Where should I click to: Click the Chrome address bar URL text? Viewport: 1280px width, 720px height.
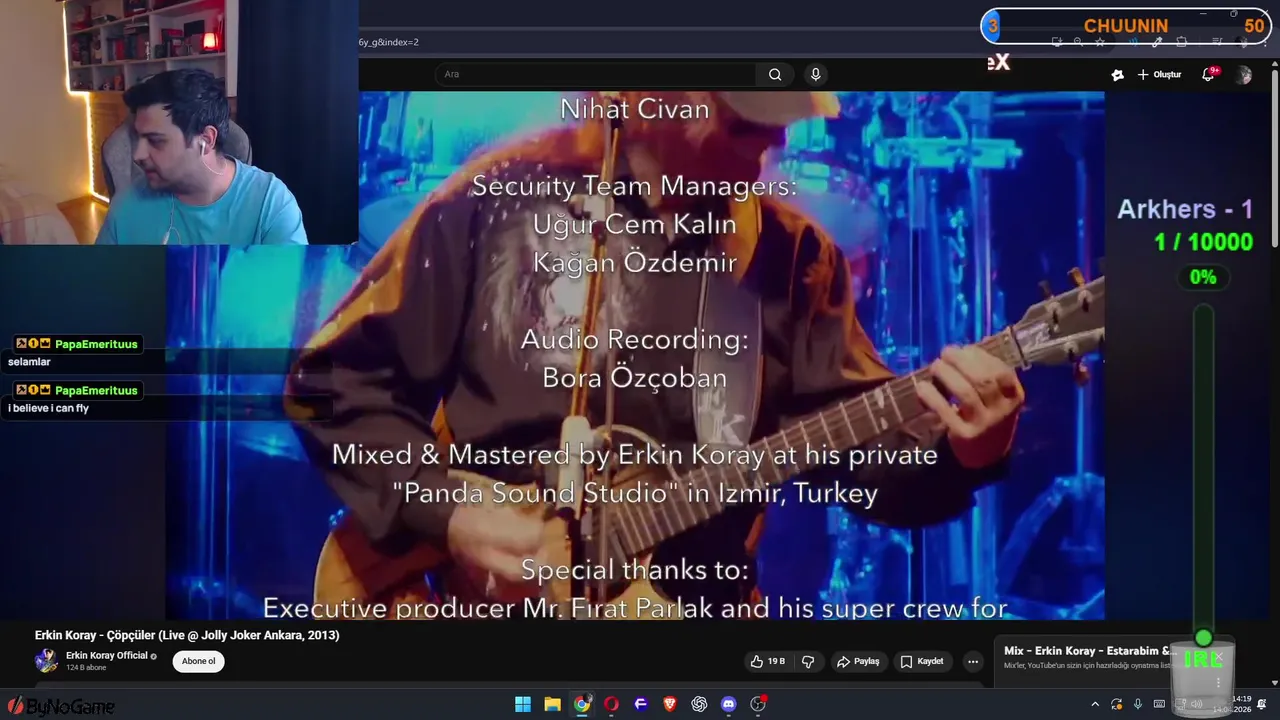390,42
